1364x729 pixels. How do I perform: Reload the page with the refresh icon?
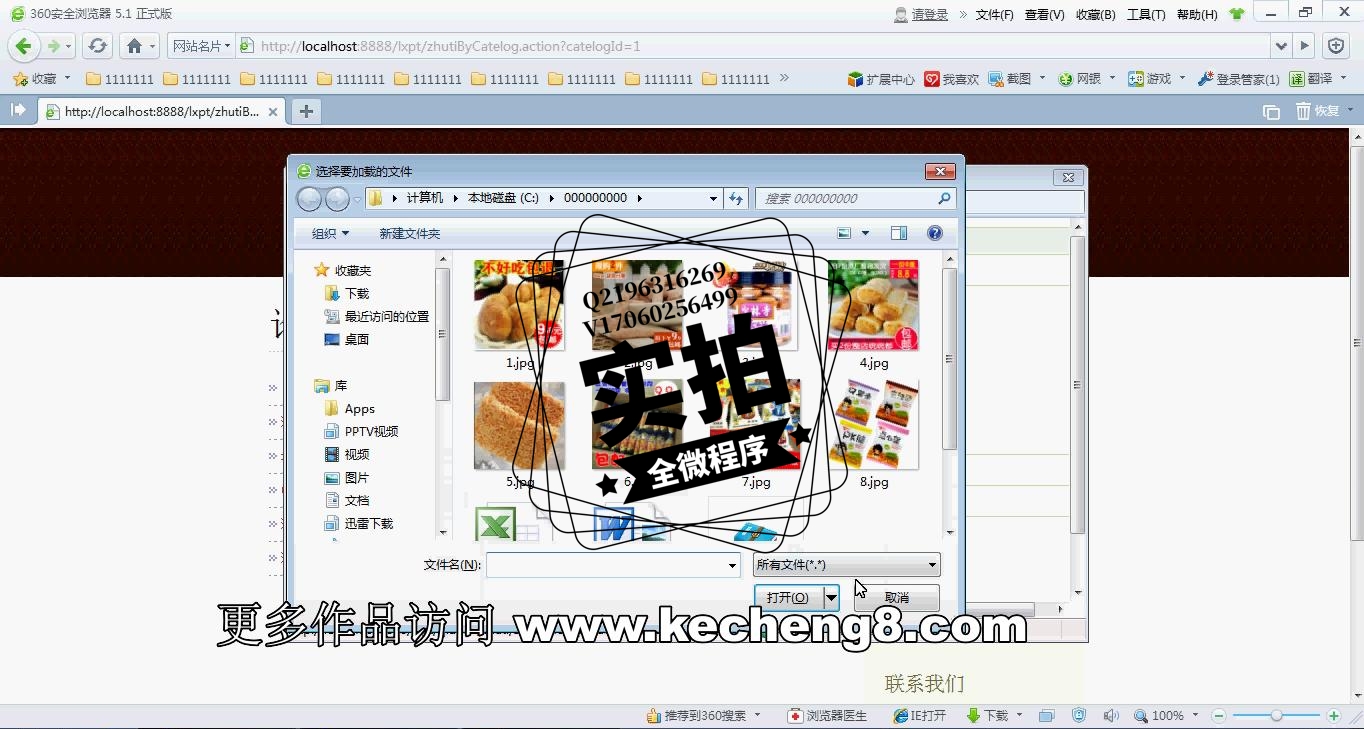(x=97, y=46)
